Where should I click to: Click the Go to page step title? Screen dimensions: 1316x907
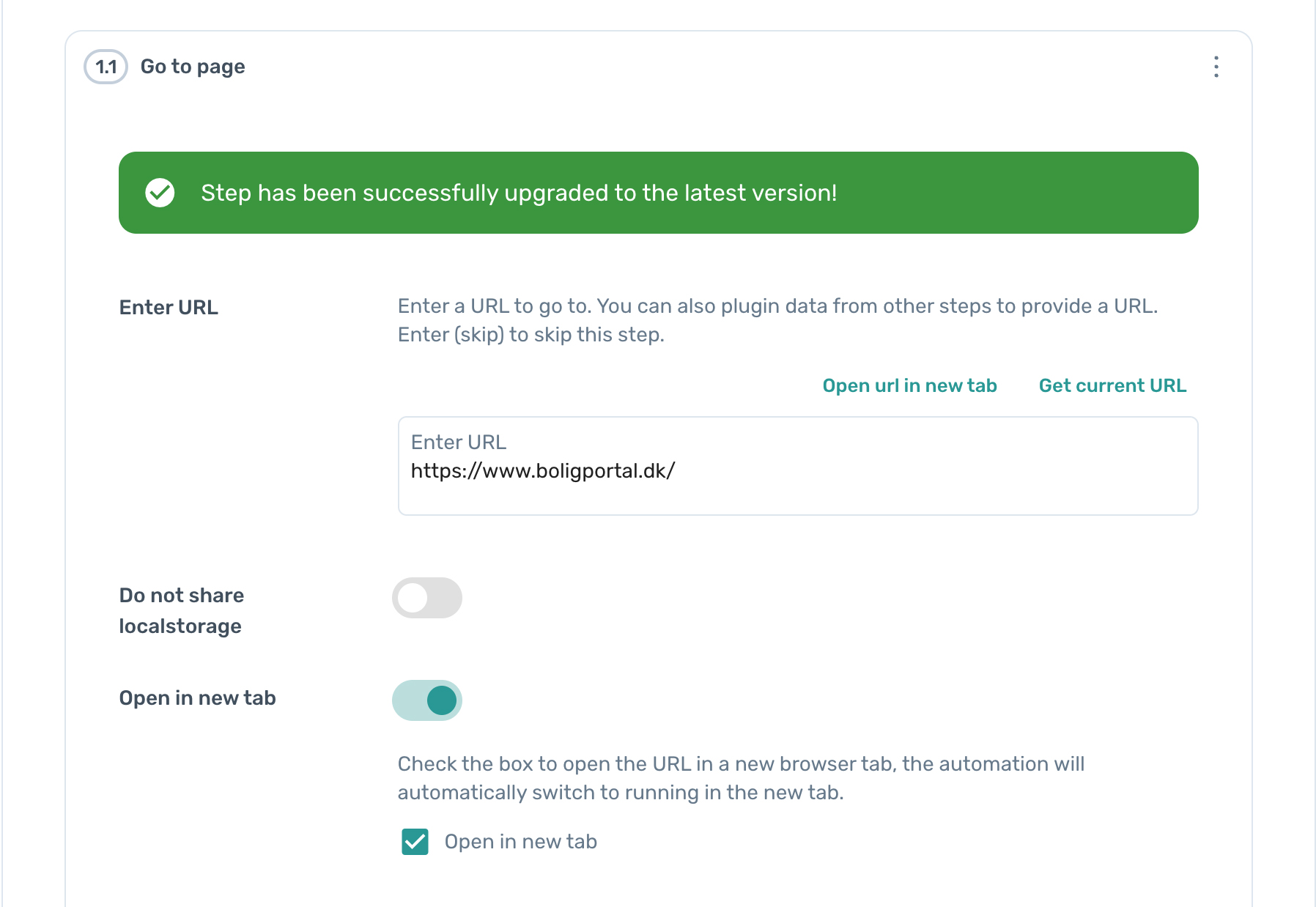pyautogui.click(x=193, y=67)
